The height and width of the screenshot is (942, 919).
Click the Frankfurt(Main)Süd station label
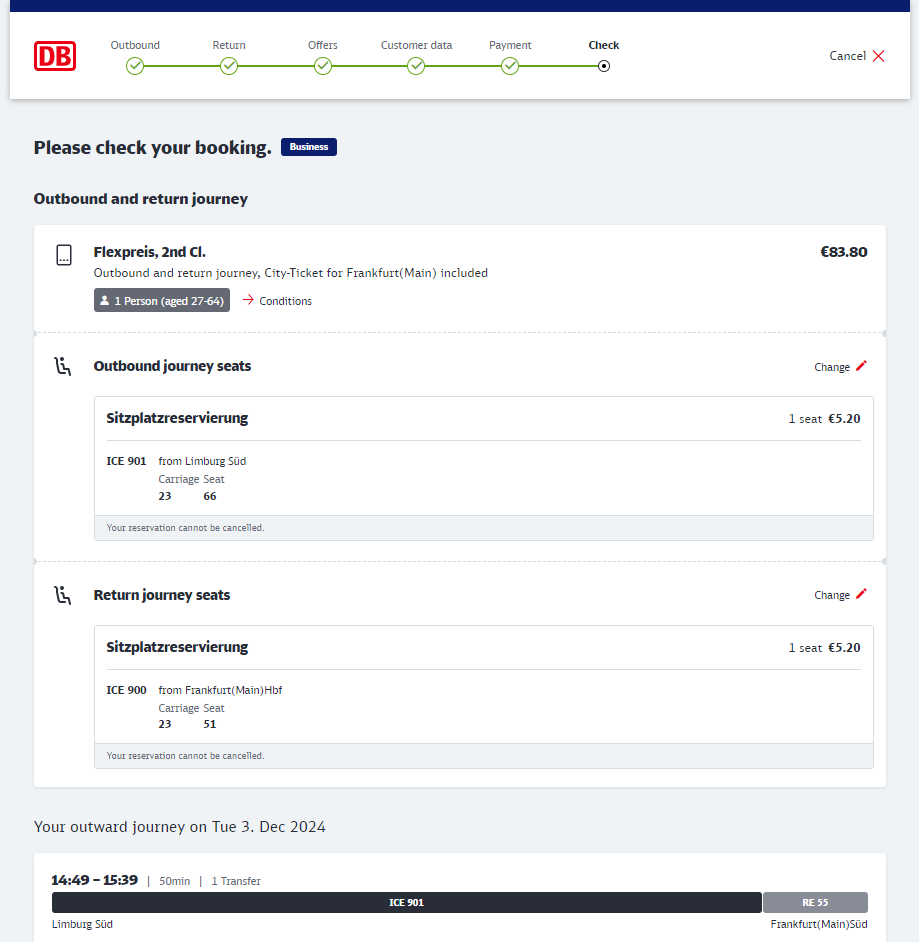pos(819,924)
